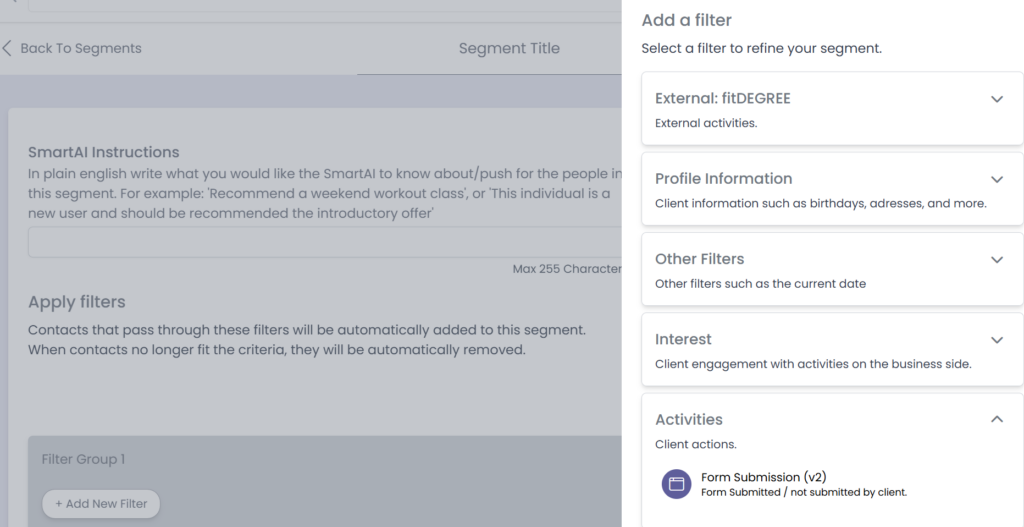Screen dimensions: 1024x527
Task: Expand the Interest section chevron
Action: click(x=996, y=340)
